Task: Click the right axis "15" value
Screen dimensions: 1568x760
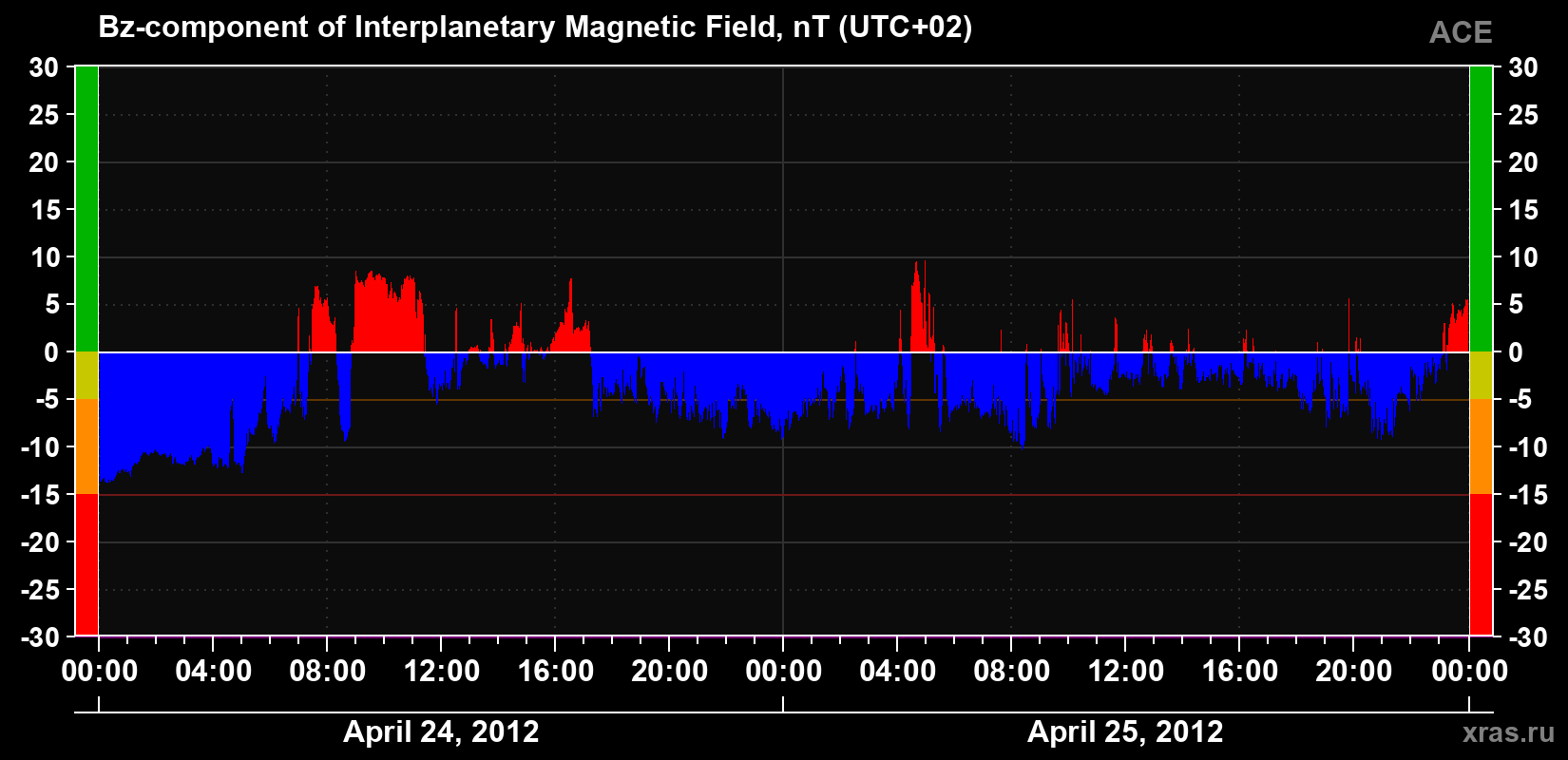Action: [x=1523, y=210]
